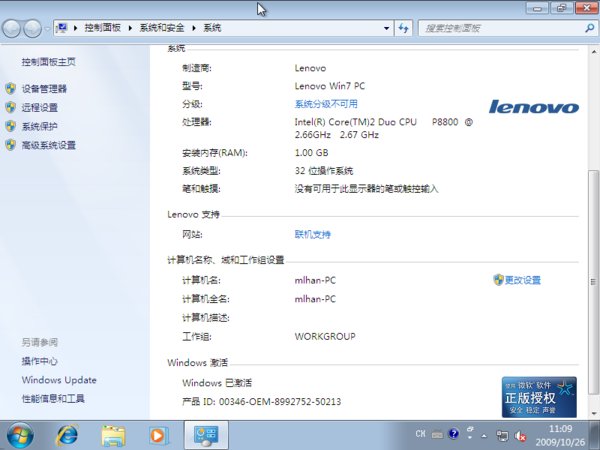The height and width of the screenshot is (450, 600).
Task: Open the 联机支持 online support link
Action: click(313, 234)
